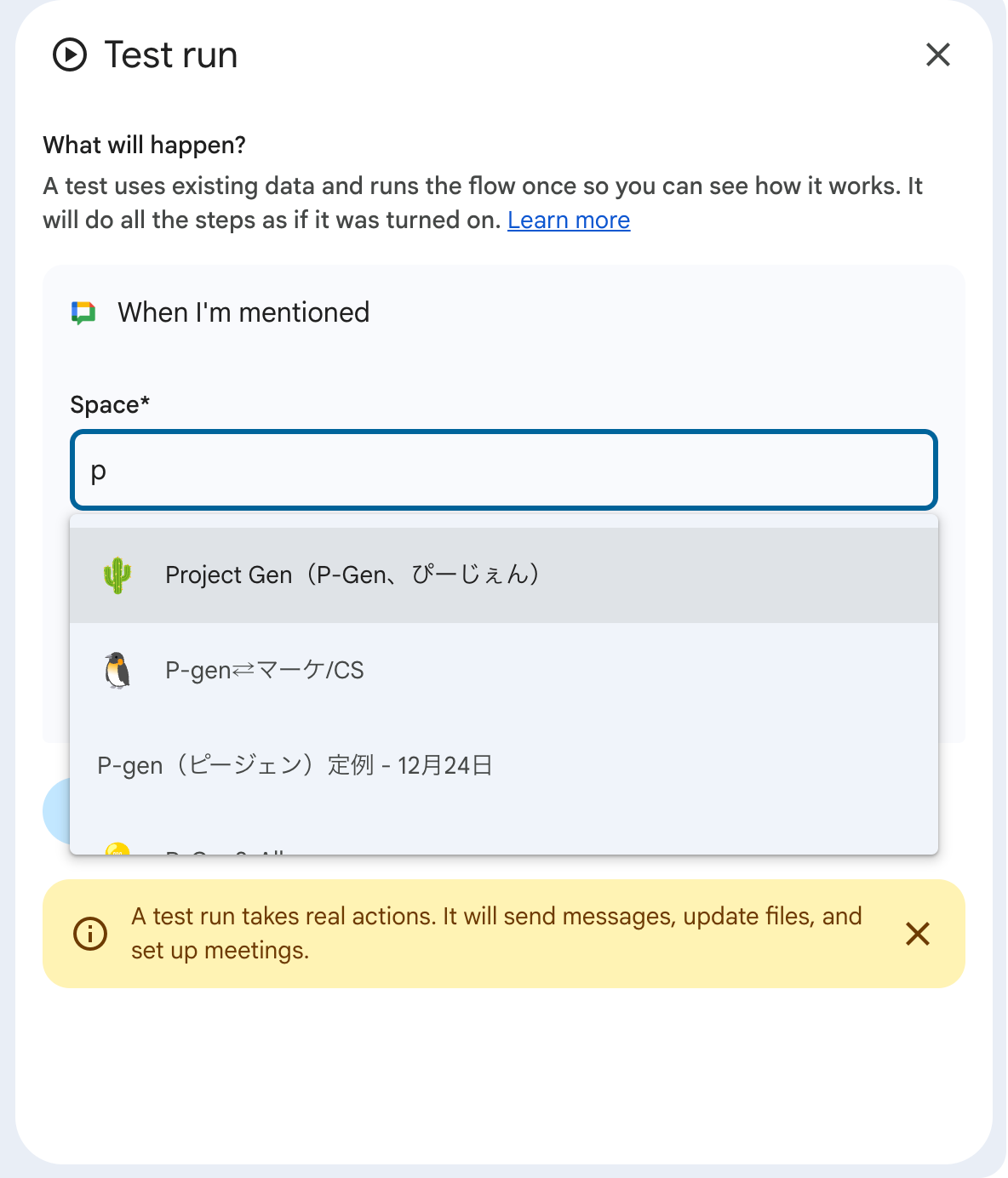
Task: Close the Test run dialog
Action: point(937,55)
